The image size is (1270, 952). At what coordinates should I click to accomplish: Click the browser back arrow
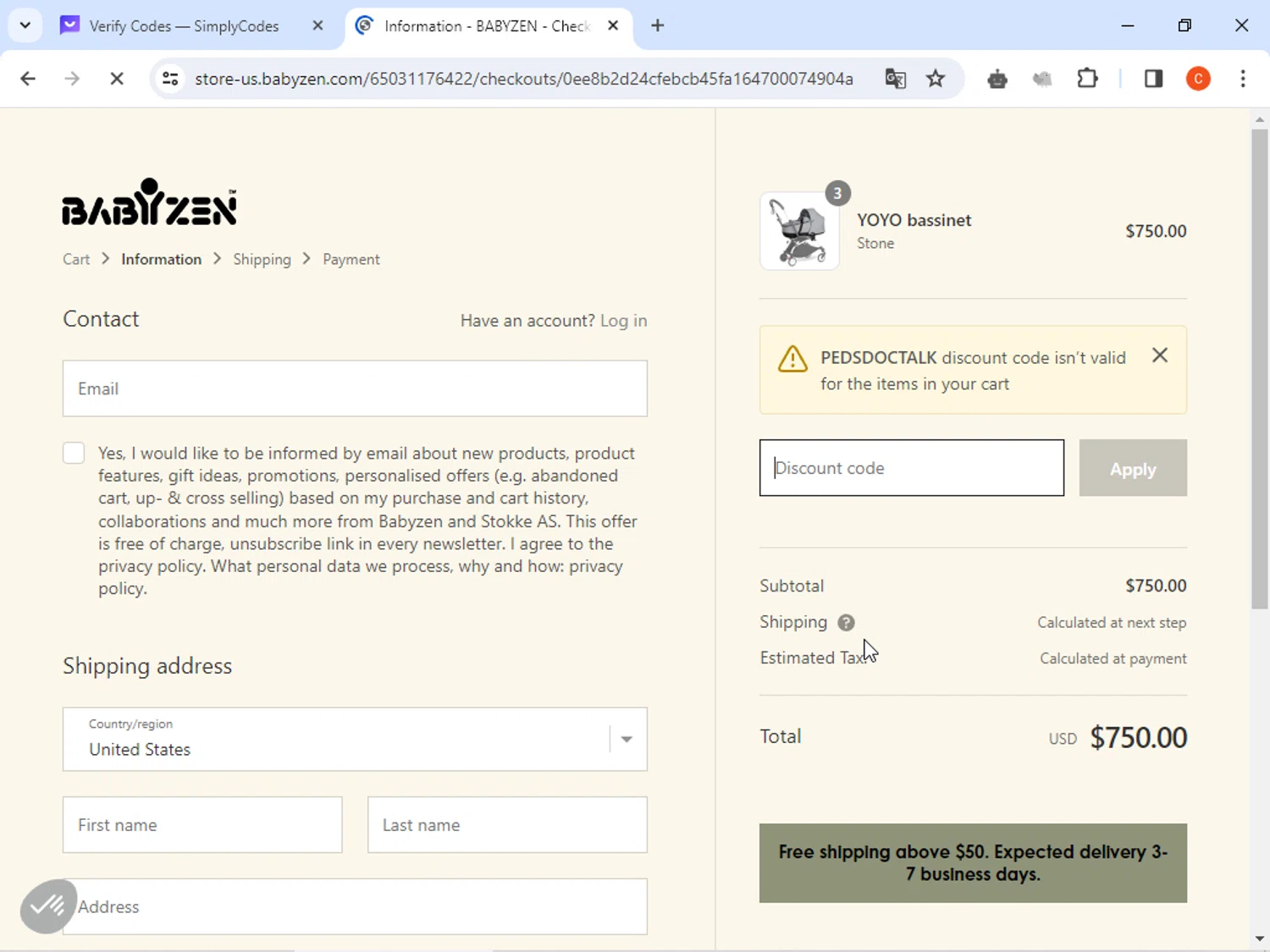28,79
